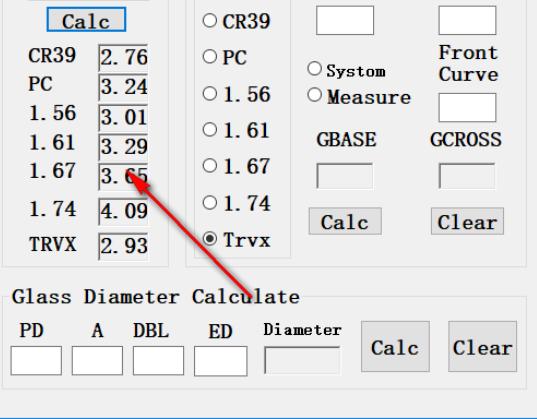Click Calc button below GBASE field
This screenshot has height=419, width=537.
click(345, 221)
